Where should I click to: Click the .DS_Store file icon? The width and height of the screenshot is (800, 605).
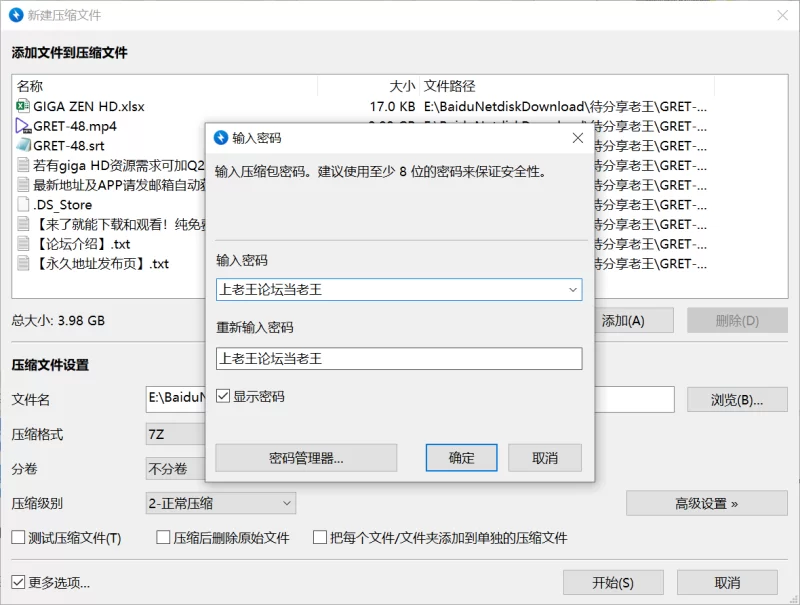23,204
